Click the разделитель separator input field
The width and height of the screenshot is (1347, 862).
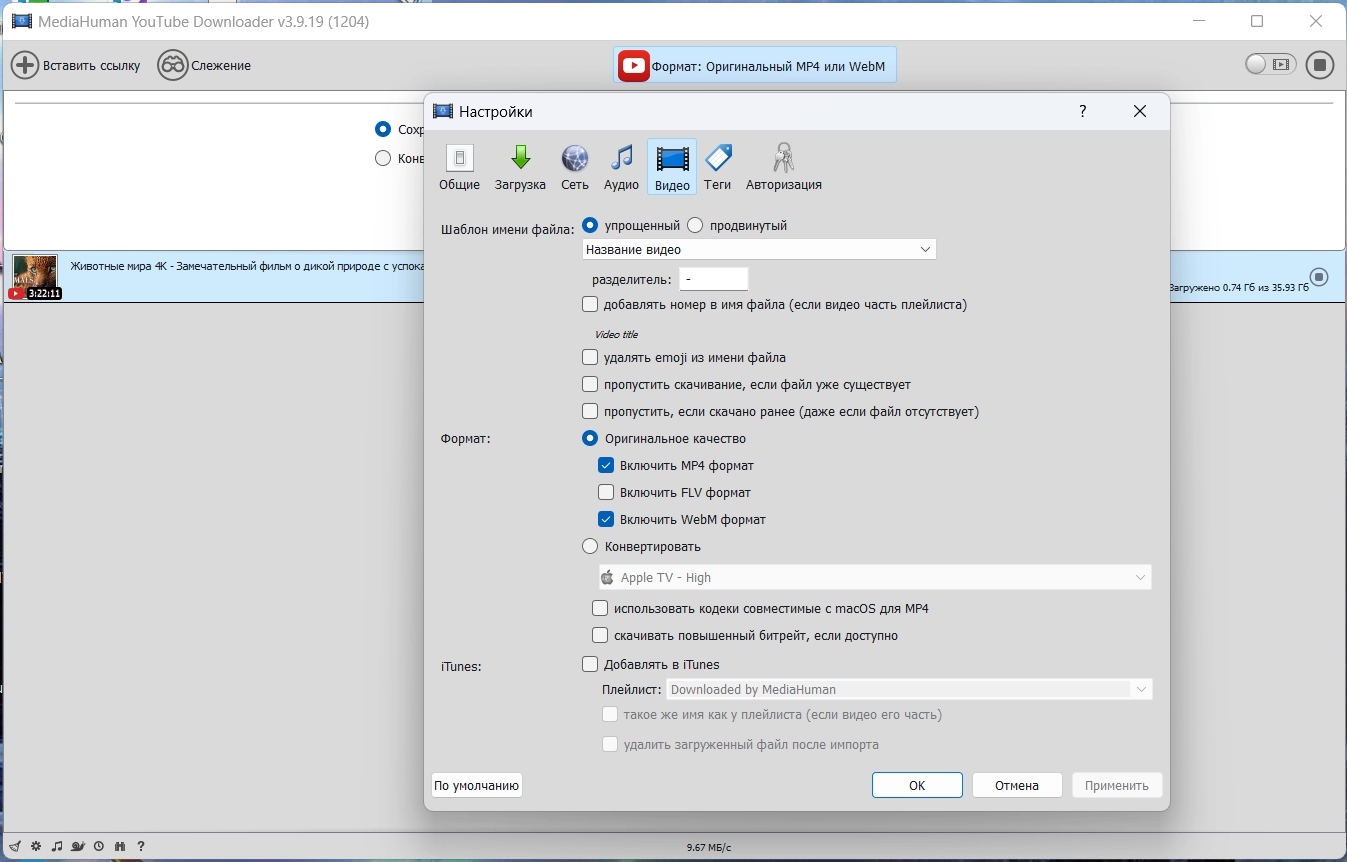[x=713, y=280]
